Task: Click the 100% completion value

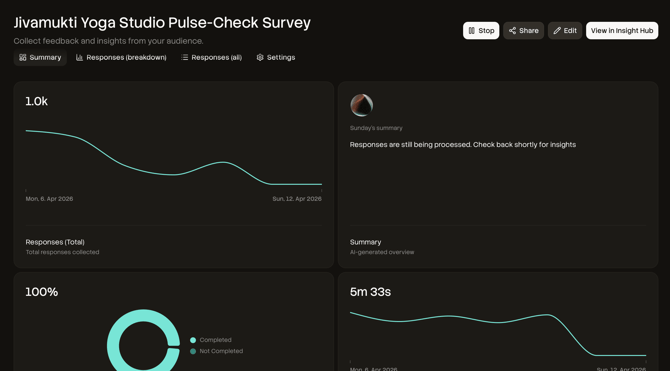Action: (x=41, y=292)
